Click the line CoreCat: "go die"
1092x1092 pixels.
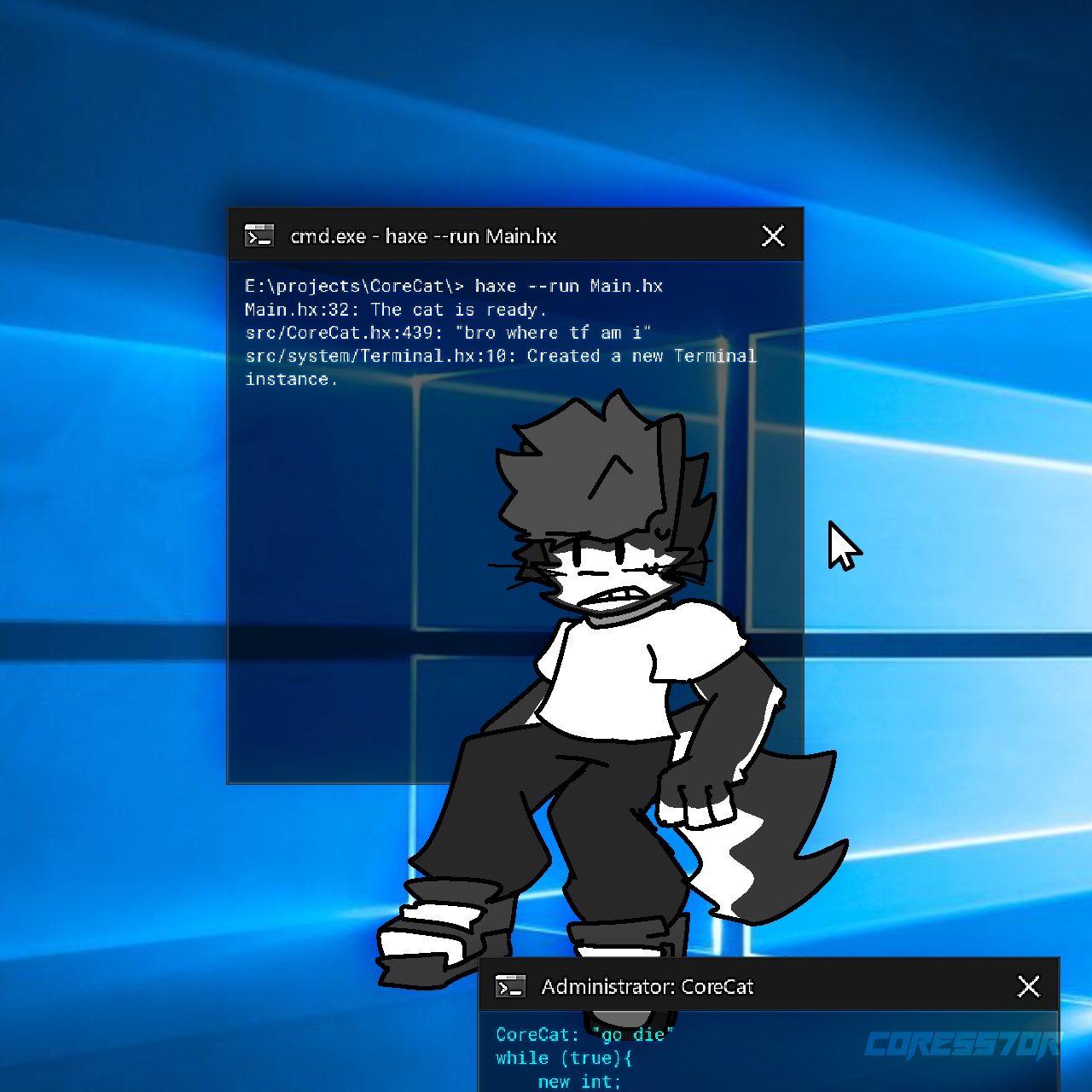[x=584, y=1035]
